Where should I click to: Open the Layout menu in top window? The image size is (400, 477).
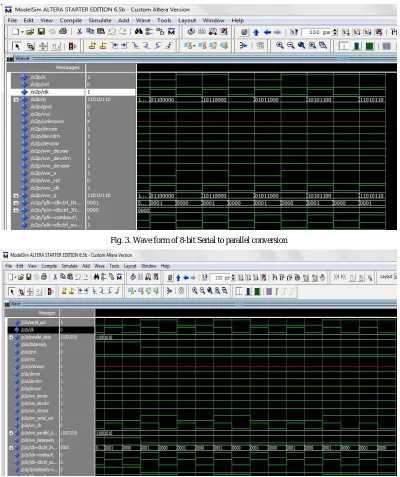[187, 20]
